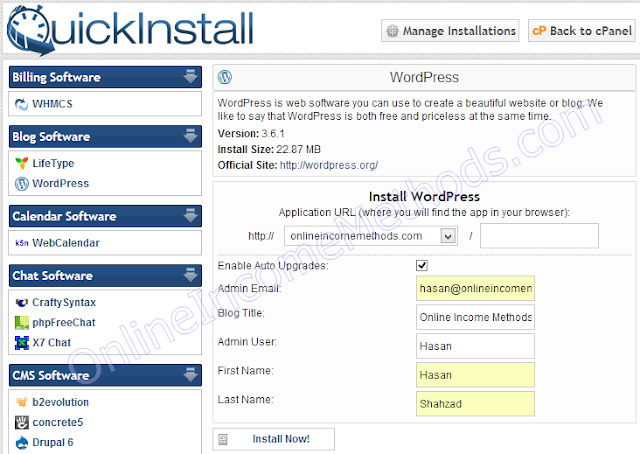
Task: Choose CraftySyntax from Chat Software
Action: coord(64,303)
